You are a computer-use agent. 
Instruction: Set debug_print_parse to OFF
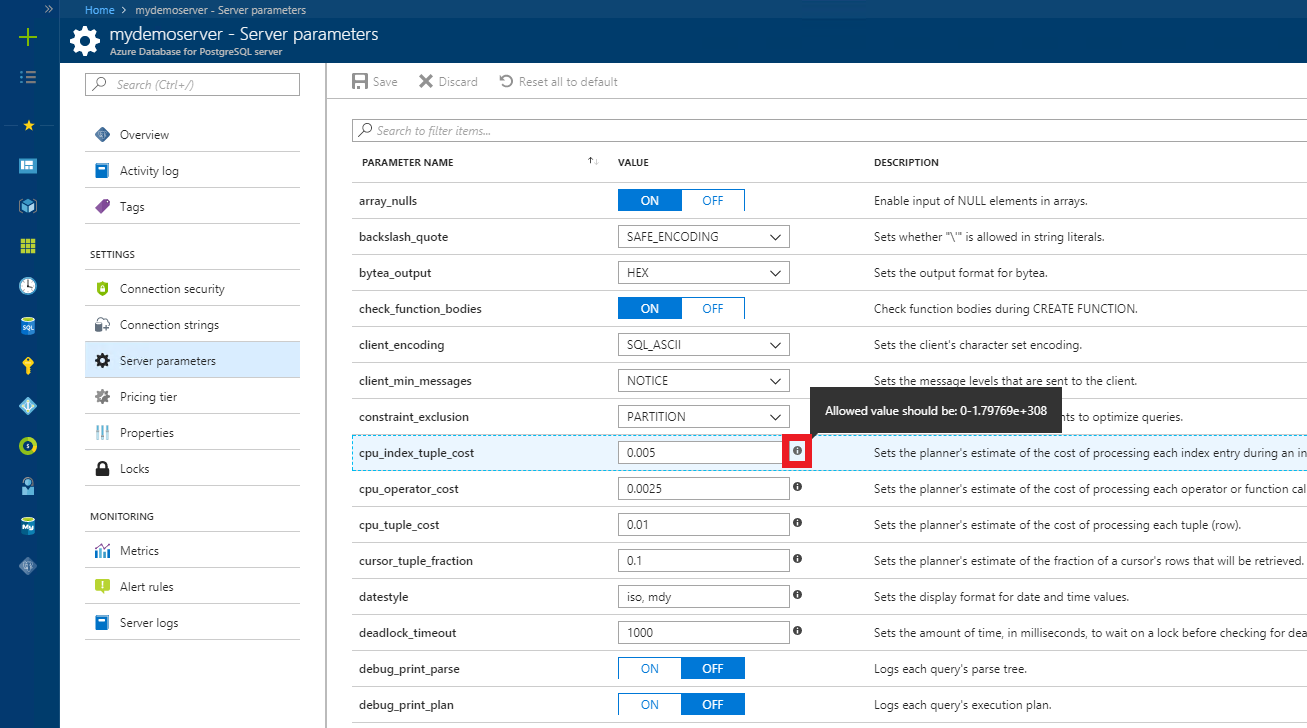click(713, 669)
